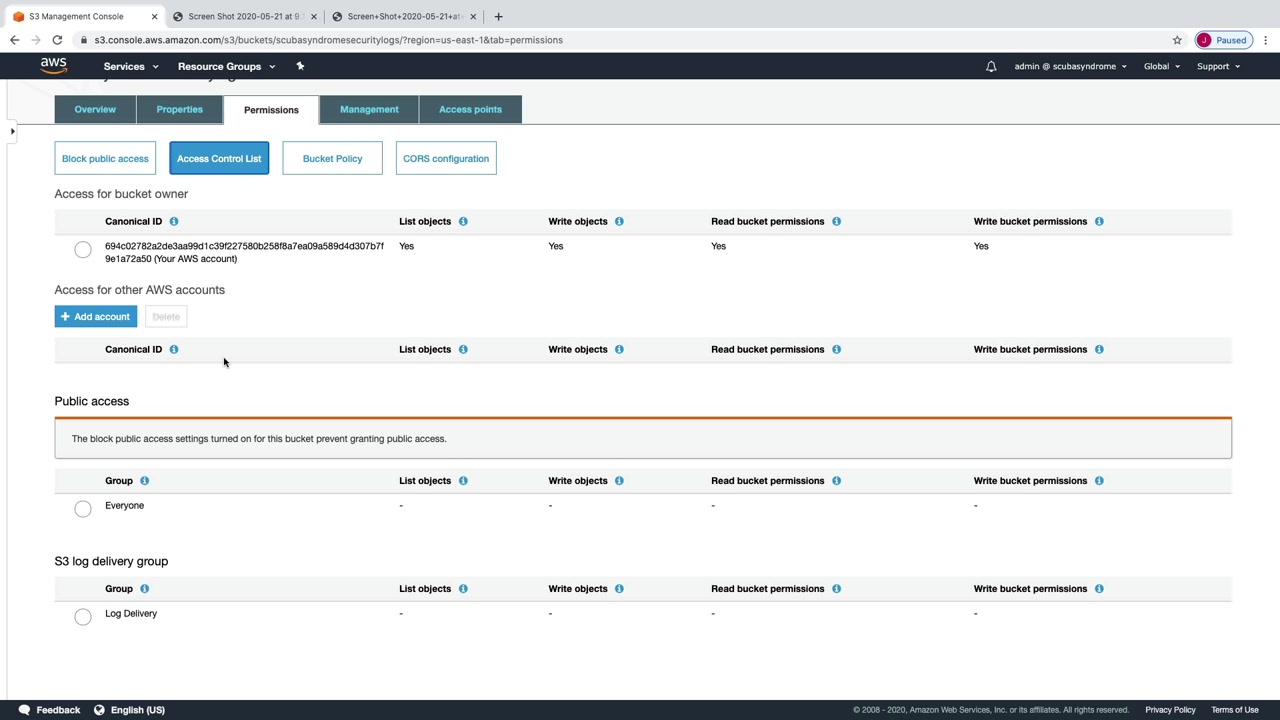Bookmark this page with the star icon
Screen dimensions: 1280x720
[1177, 40]
